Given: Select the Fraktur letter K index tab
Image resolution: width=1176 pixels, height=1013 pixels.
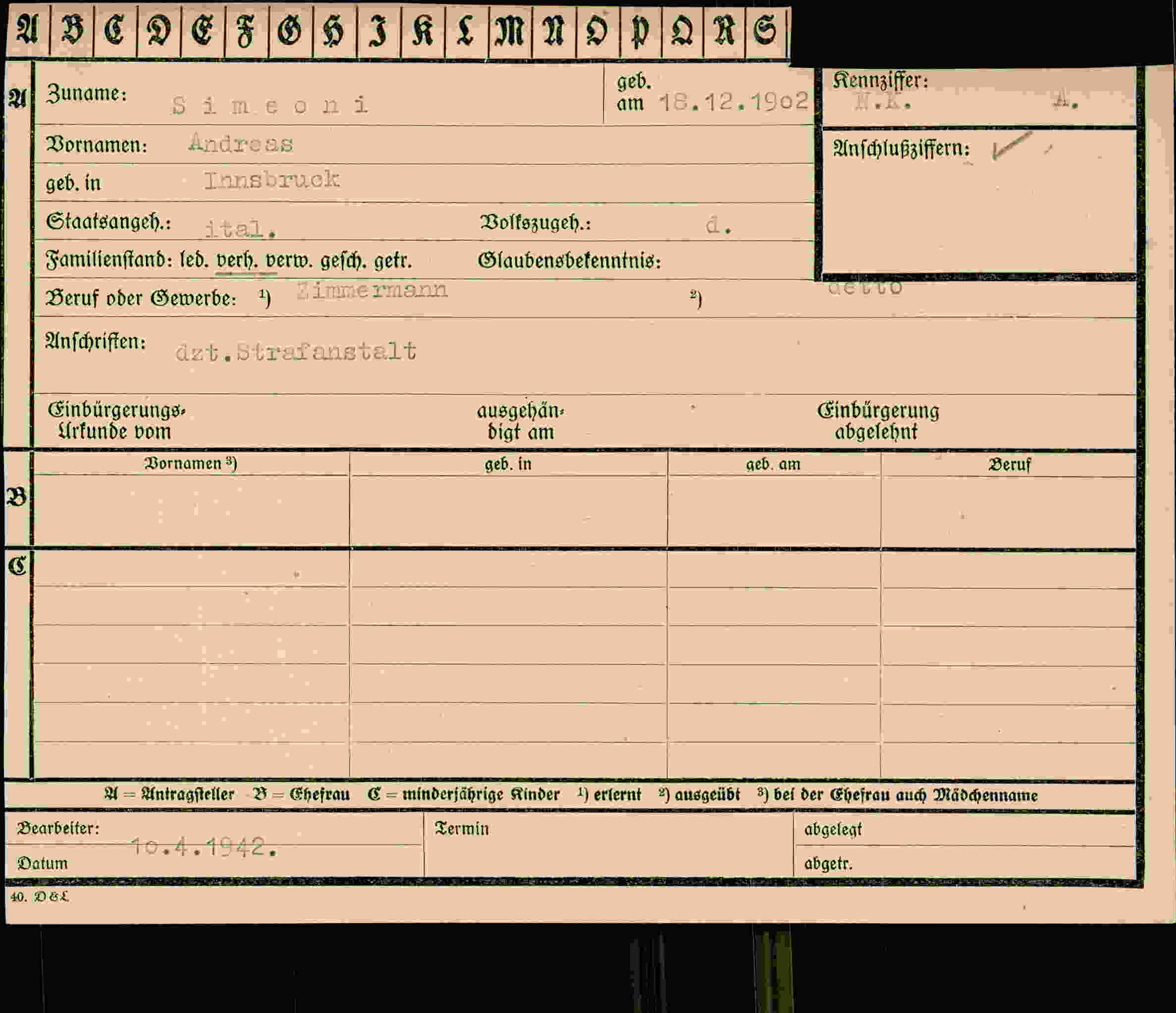Looking at the screenshot, I should point(423,31).
